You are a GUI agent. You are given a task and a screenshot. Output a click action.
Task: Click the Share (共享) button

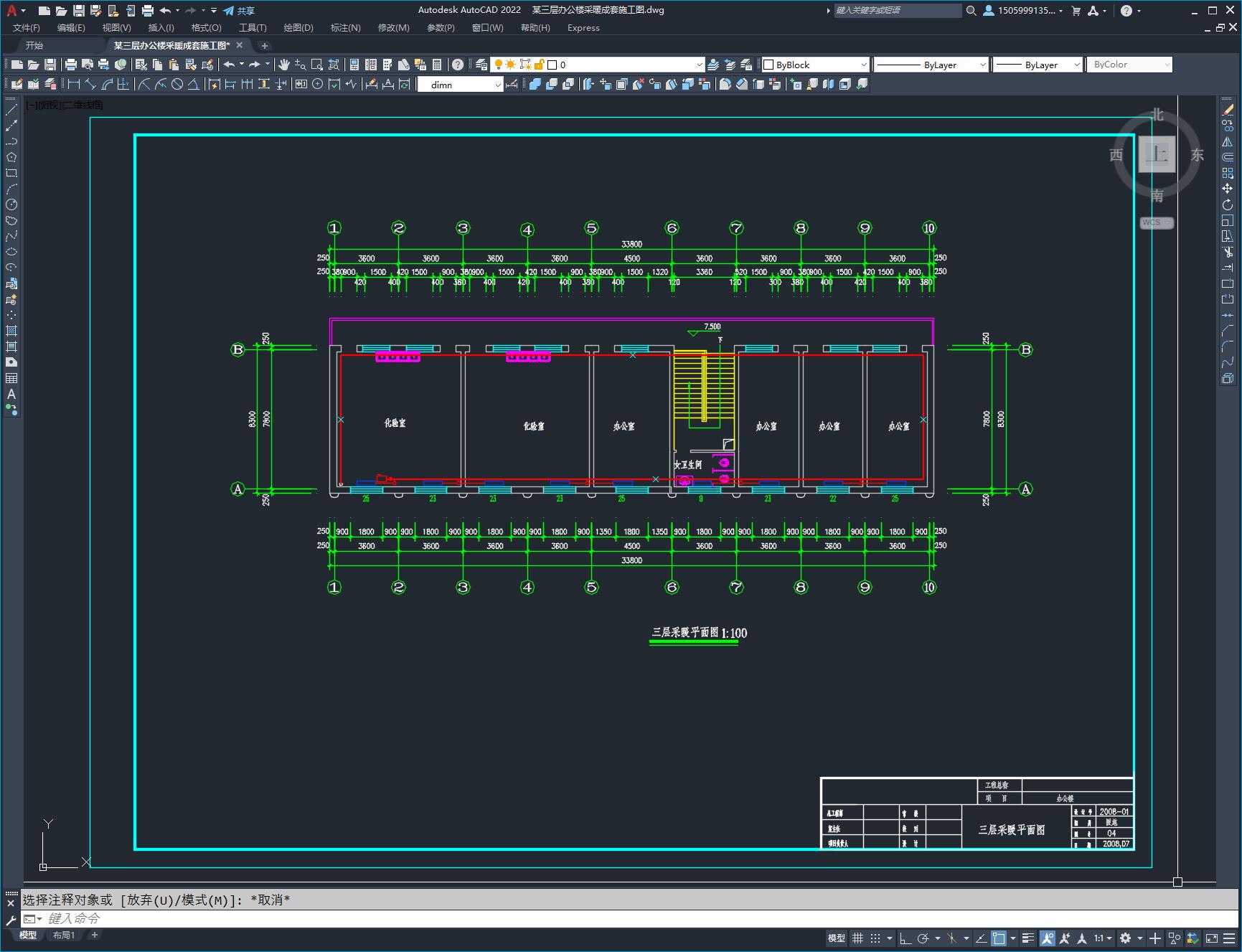(x=239, y=11)
